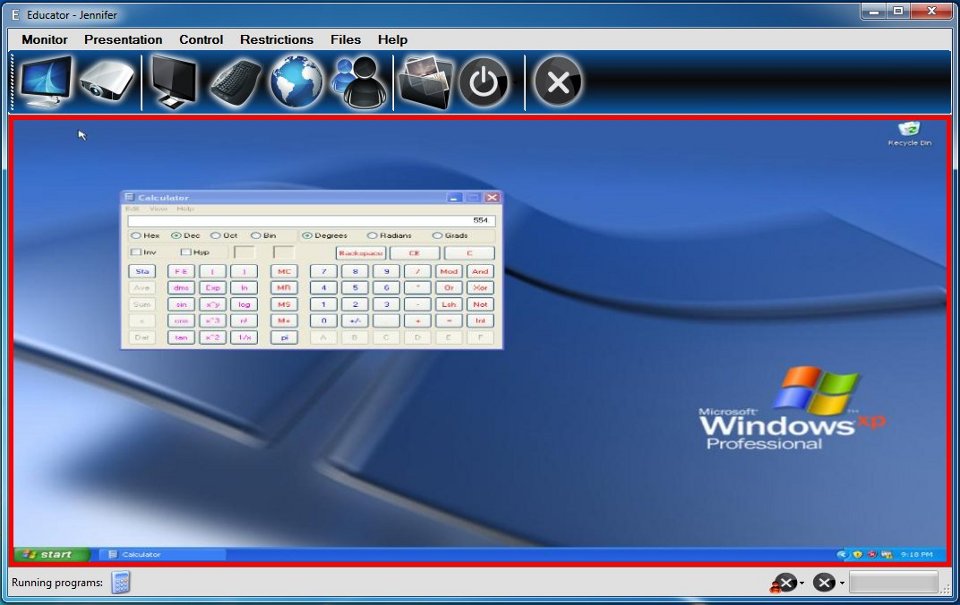Click the Backspace calculator button

(361, 253)
